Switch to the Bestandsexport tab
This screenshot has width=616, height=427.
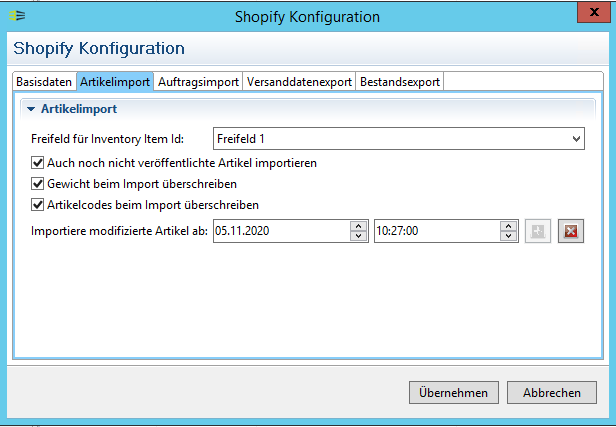400,82
